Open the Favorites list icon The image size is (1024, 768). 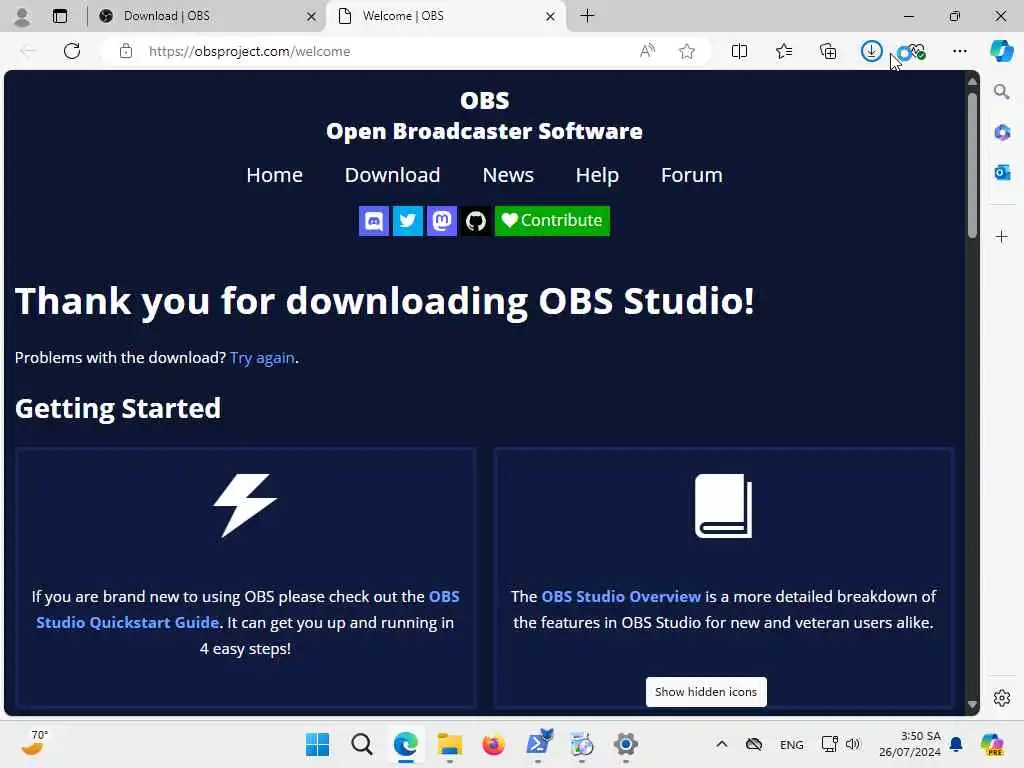pyautogui.click(x=784, y=51)
